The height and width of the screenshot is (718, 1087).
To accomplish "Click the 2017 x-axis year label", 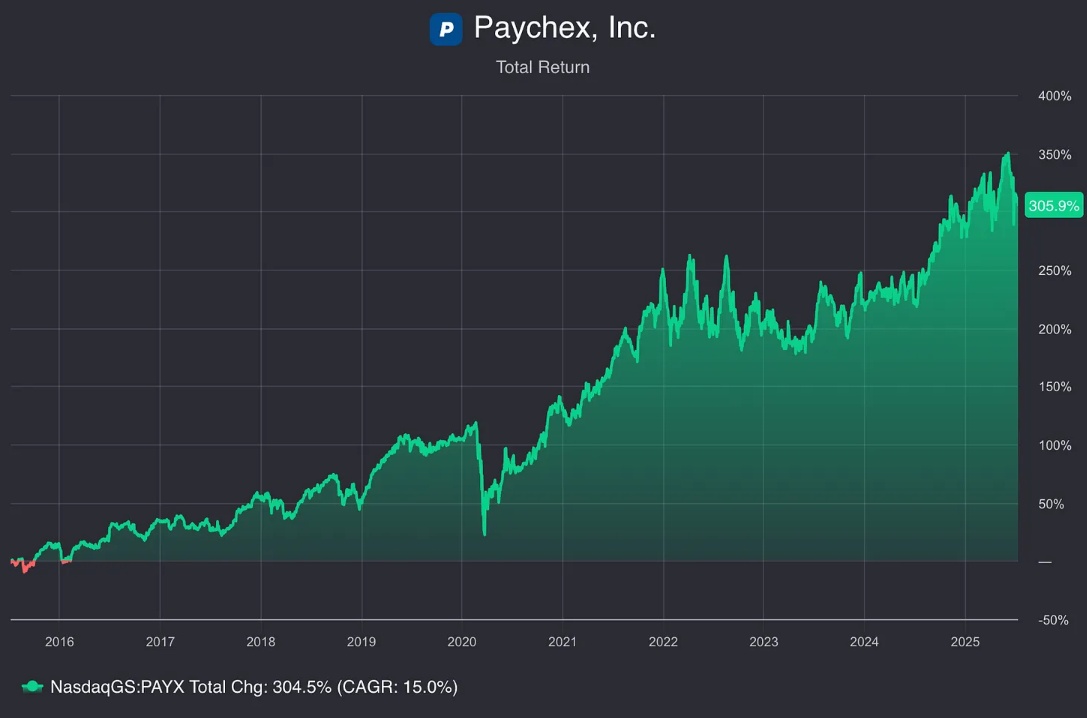I will [160, 642].
